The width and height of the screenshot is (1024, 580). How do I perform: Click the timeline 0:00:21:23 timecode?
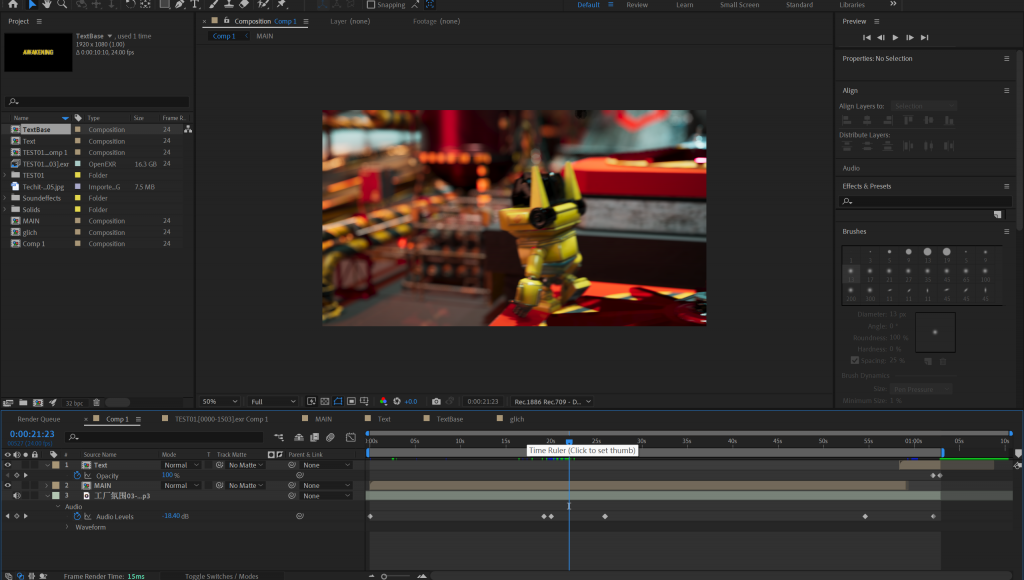click(x=32, y=434)
